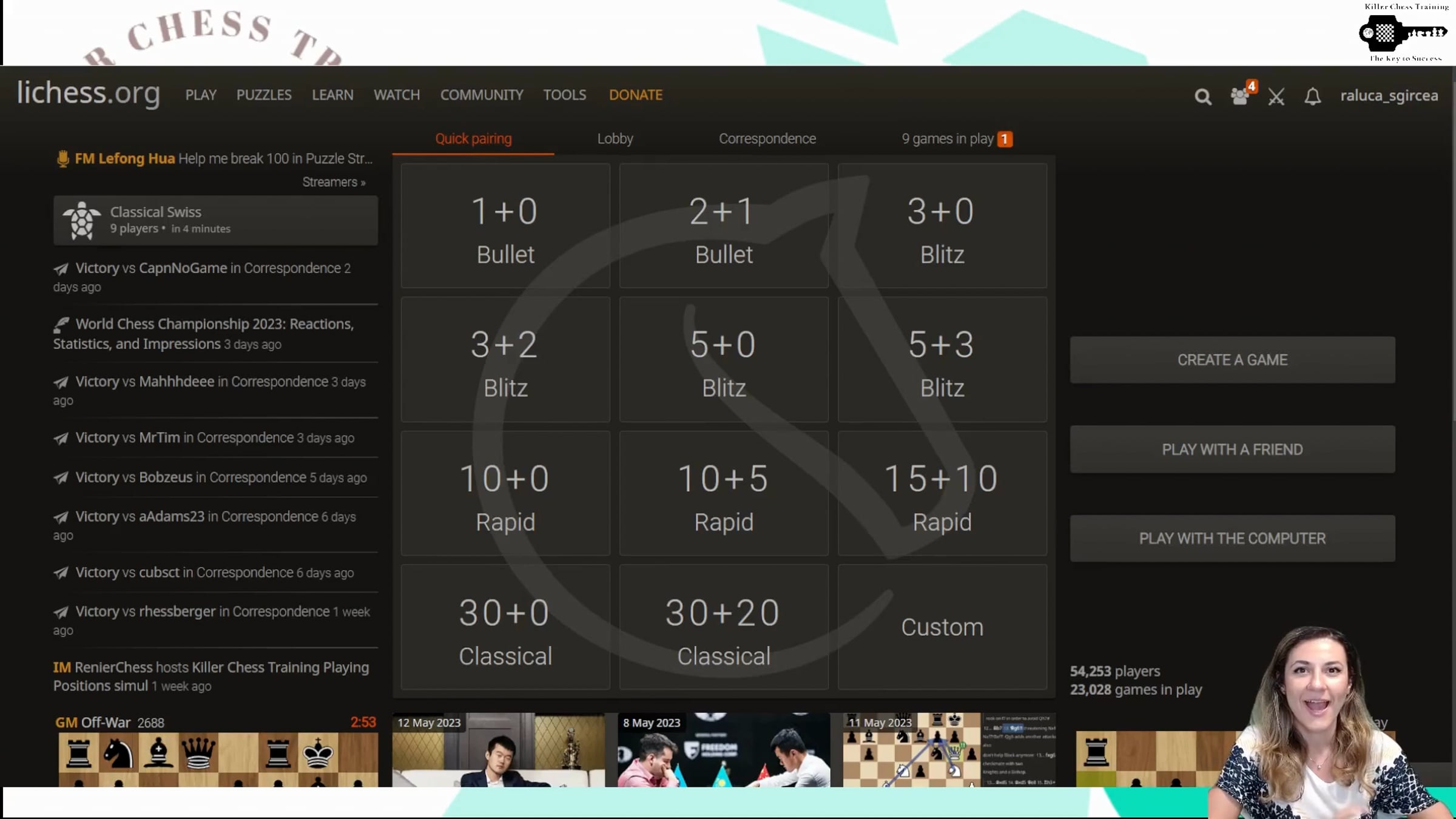Start a 5+0 Blitz game
1456x819 pixels.
click(724, 359)
